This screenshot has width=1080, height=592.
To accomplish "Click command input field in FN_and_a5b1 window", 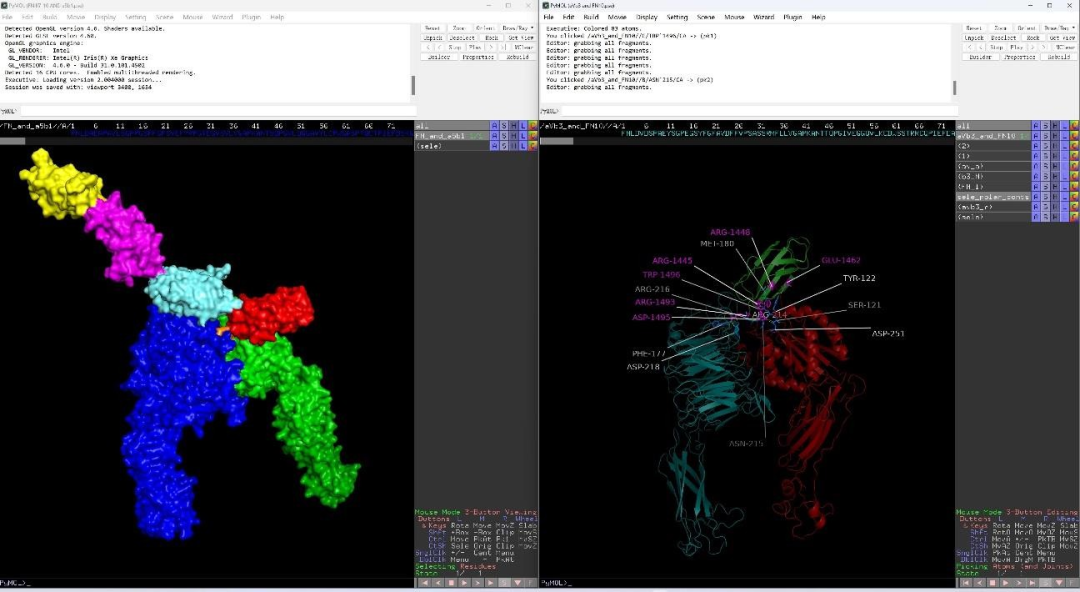I will (217, 110).
